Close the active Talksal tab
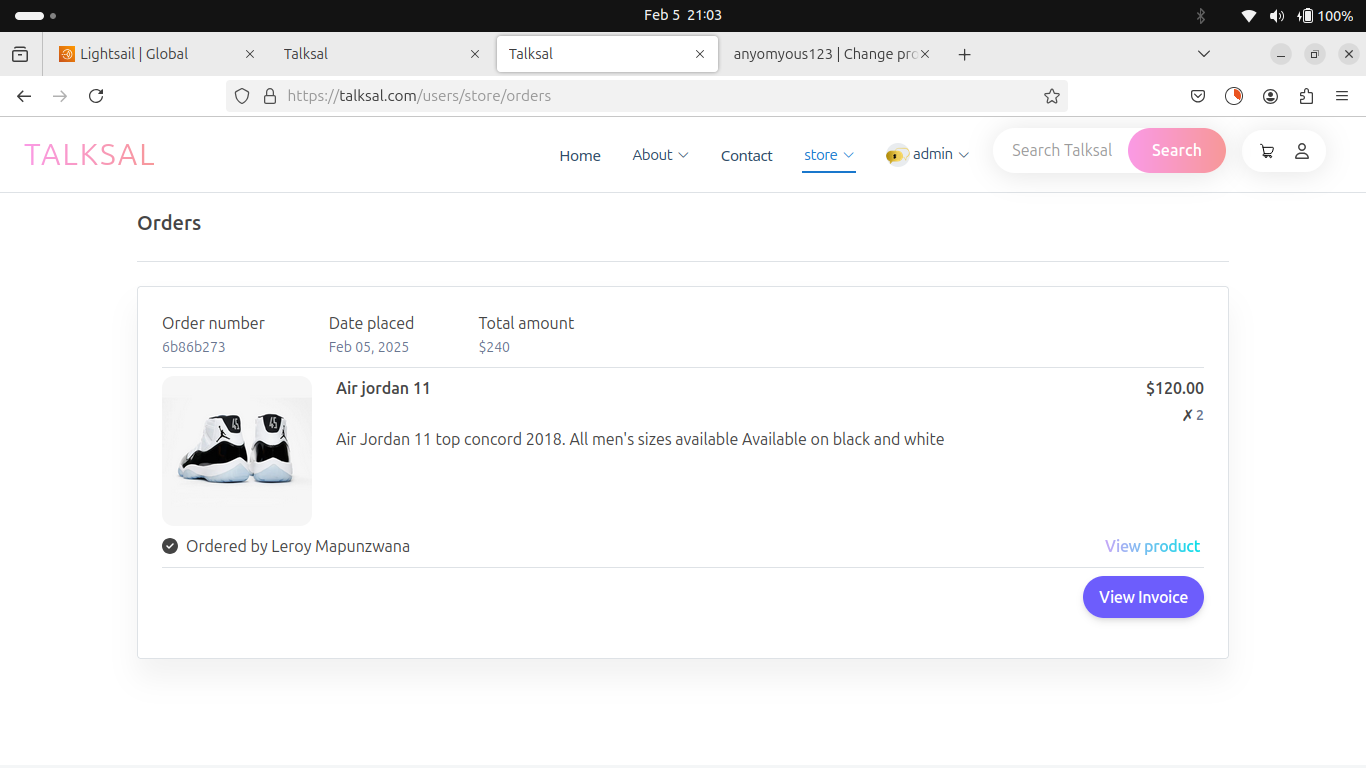 (x=700, y=54)
